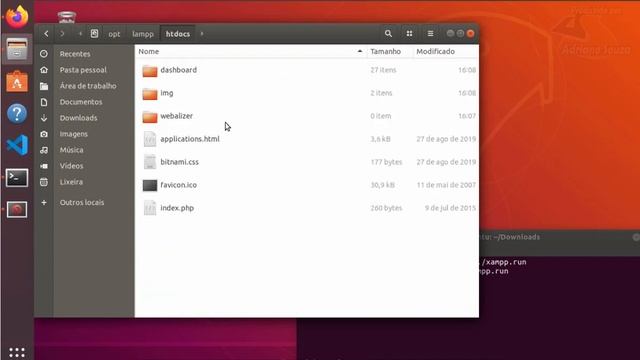Open the hamburger options menu
Image resolution: width=640 pixels, height=360 pixels.
(x=430, y=33)
